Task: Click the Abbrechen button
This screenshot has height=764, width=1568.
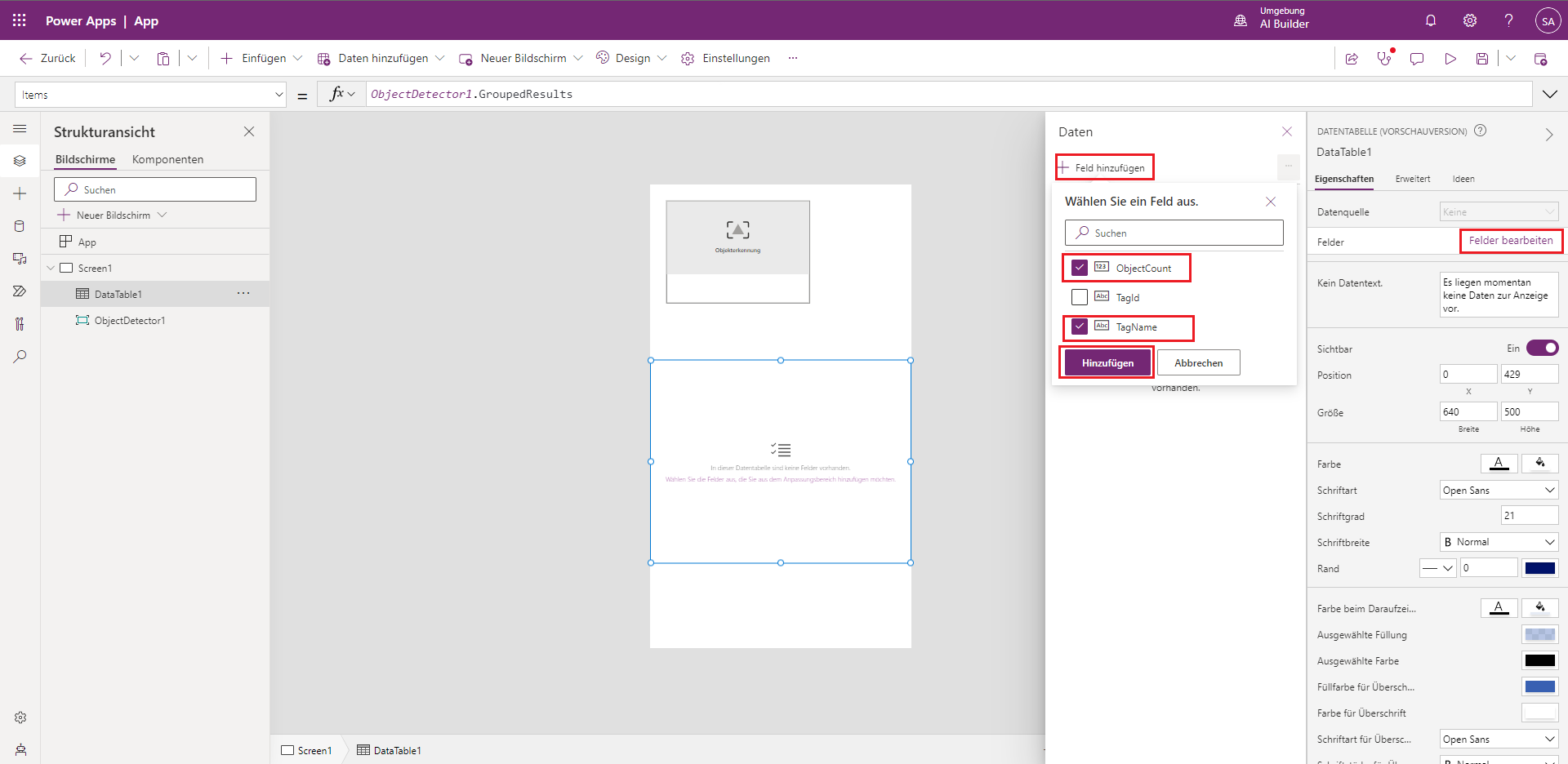Action: (x=1199, y=363)
